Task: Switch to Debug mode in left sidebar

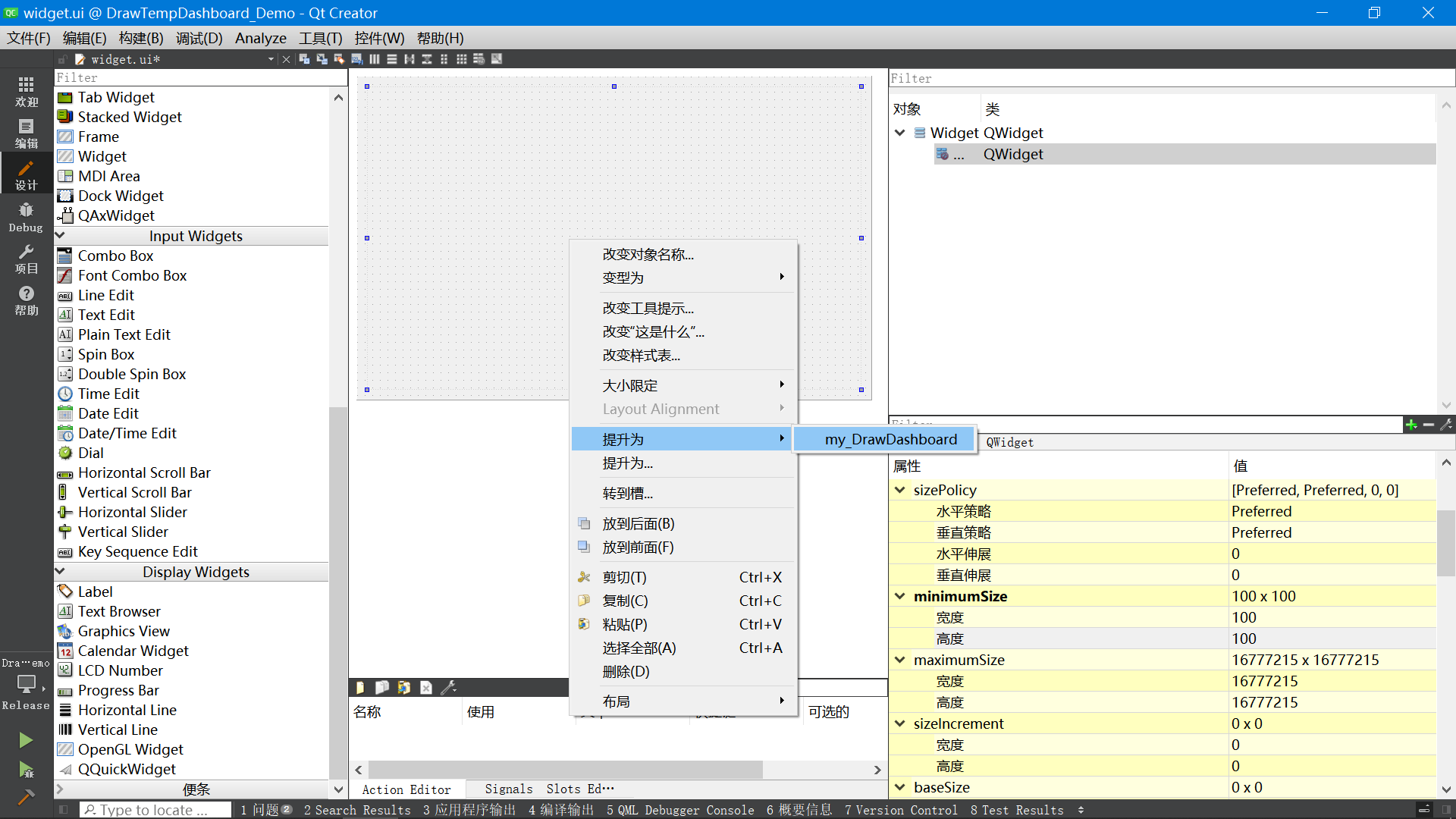Action: [26, 215]
